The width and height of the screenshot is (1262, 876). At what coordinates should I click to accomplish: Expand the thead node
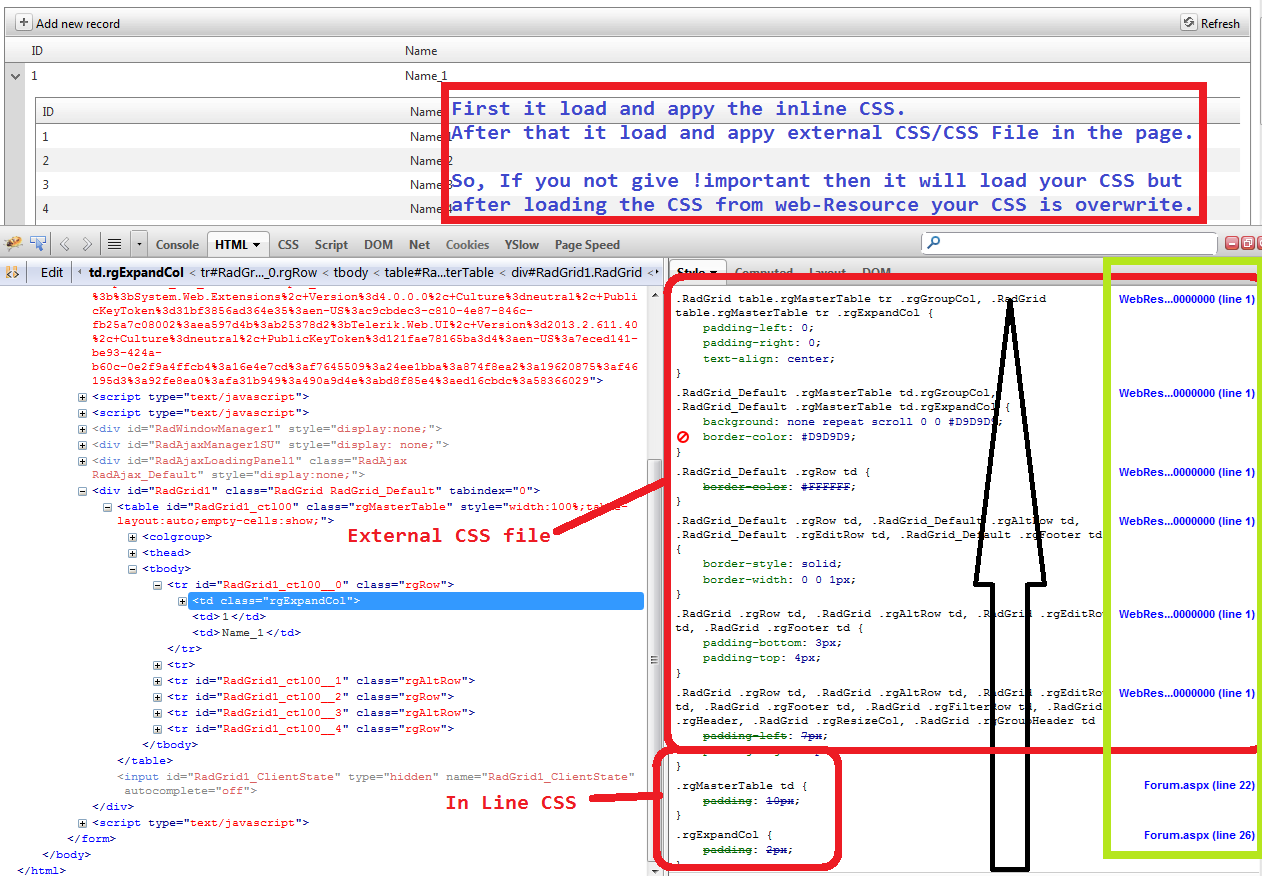click(x=133, y=553)
